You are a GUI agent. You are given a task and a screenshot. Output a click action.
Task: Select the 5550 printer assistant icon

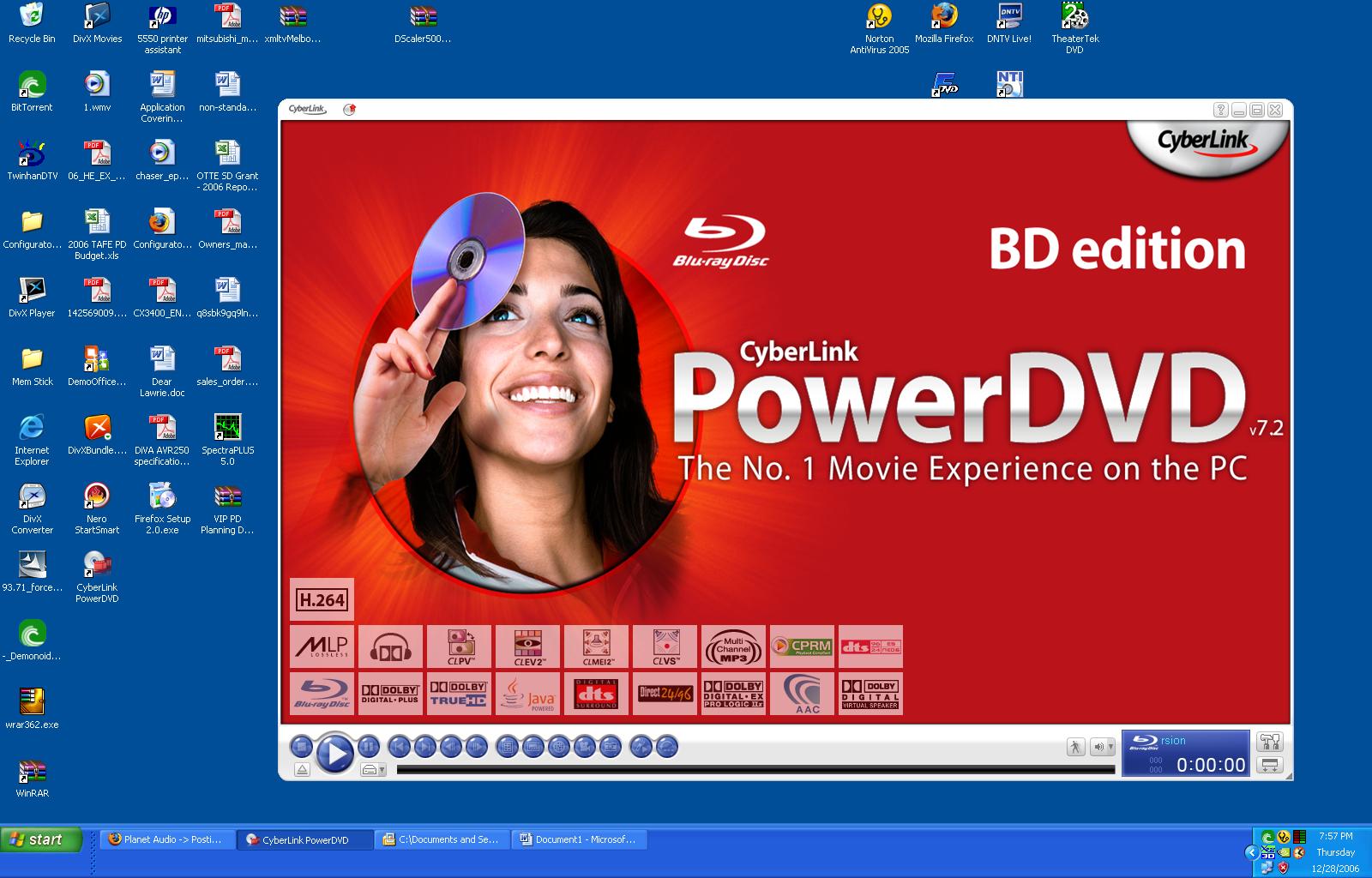pyautogui.click(x=162, y=28)
